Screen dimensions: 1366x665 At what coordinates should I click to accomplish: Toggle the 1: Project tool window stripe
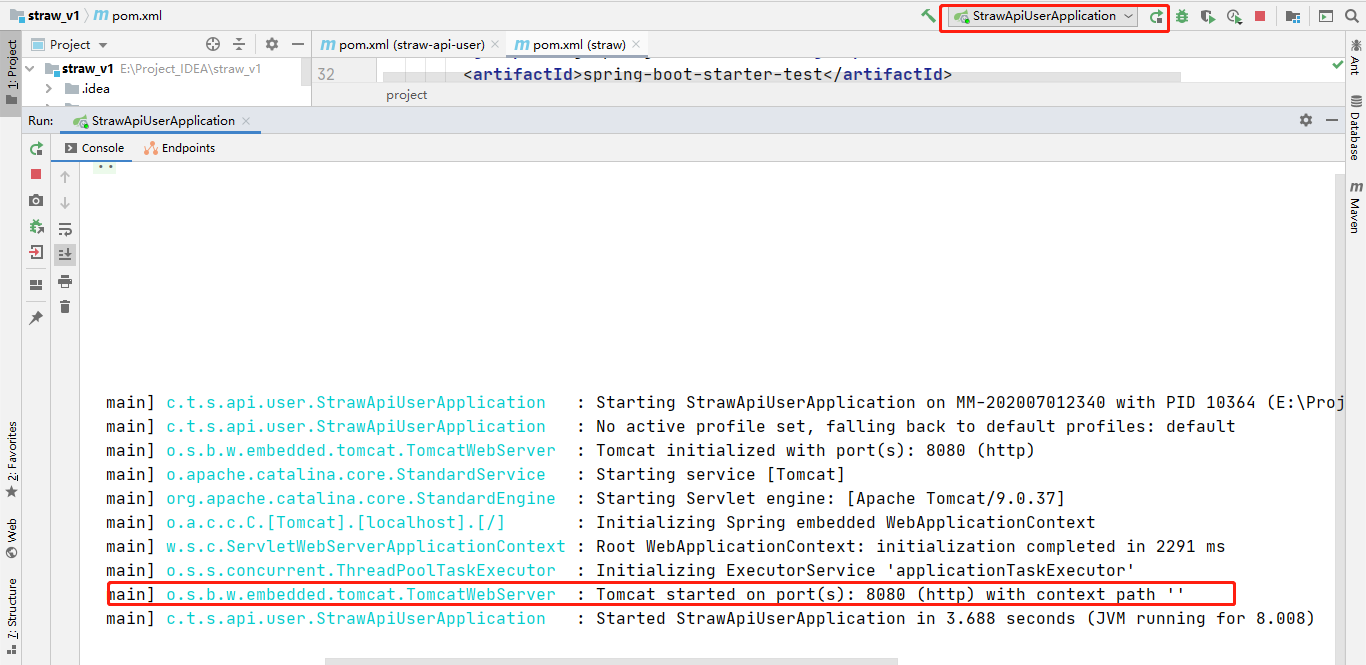pyautogui.click(x=11, y=71)
